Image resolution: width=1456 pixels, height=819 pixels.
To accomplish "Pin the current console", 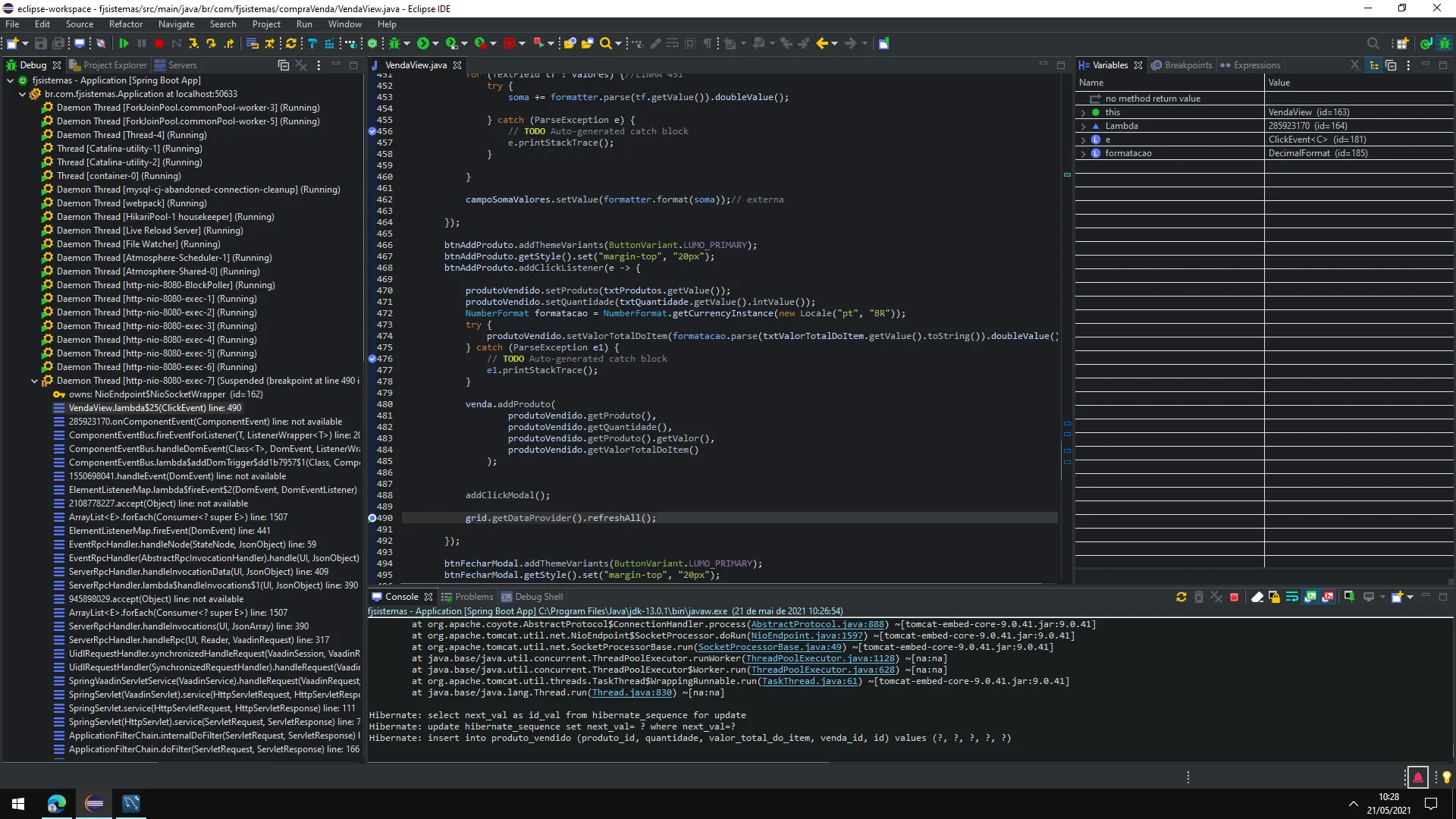I will coord(1349,598).
